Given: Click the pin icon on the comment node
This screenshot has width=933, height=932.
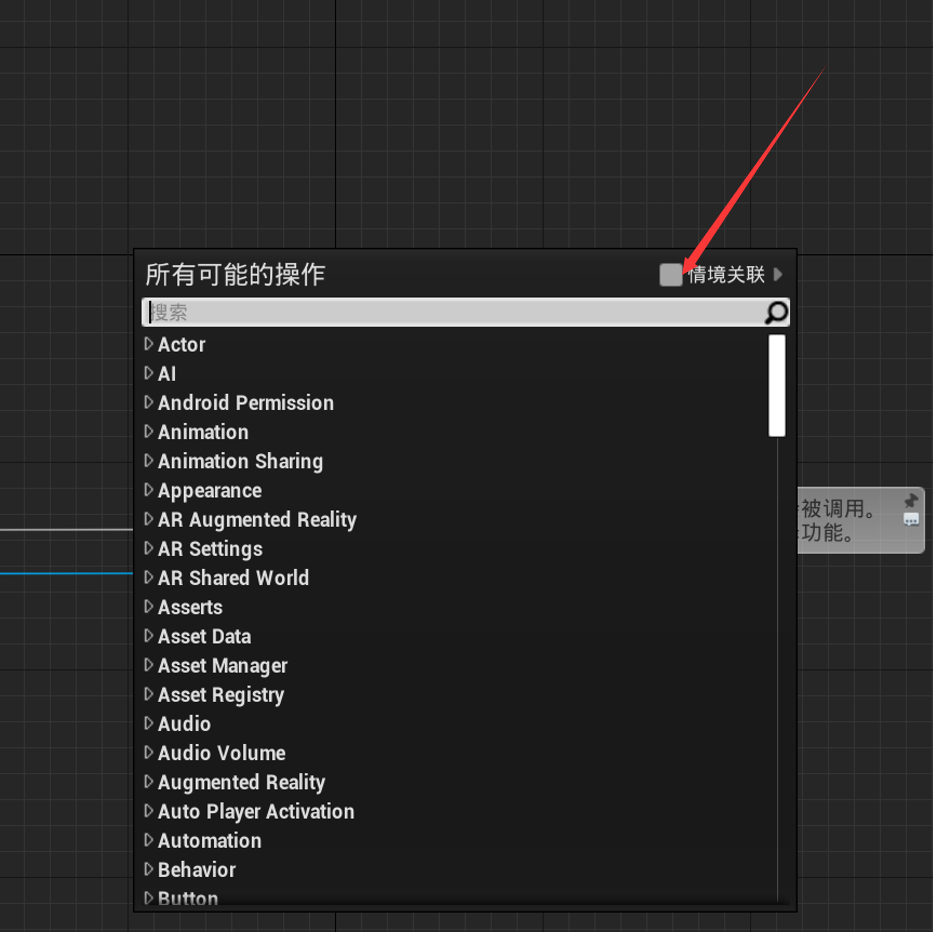Looking at the screenshot, I should [x=910, y=500].
